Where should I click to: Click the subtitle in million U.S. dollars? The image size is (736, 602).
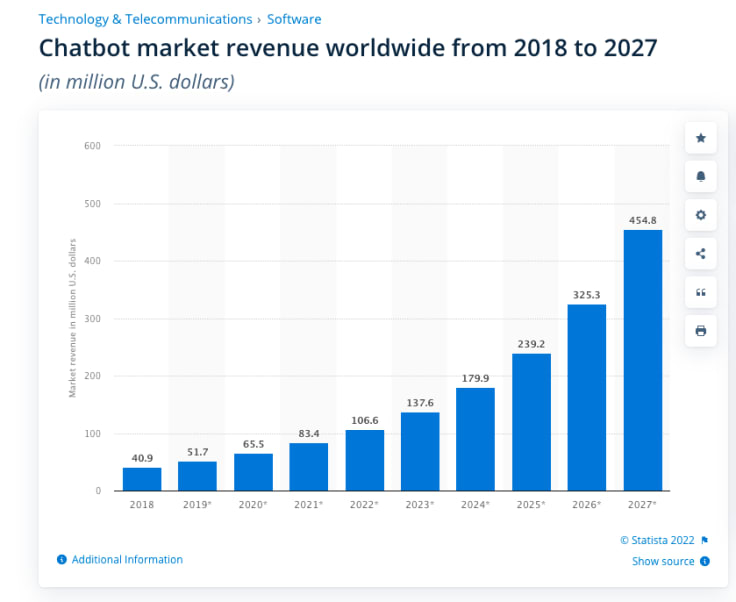[137, 82]
